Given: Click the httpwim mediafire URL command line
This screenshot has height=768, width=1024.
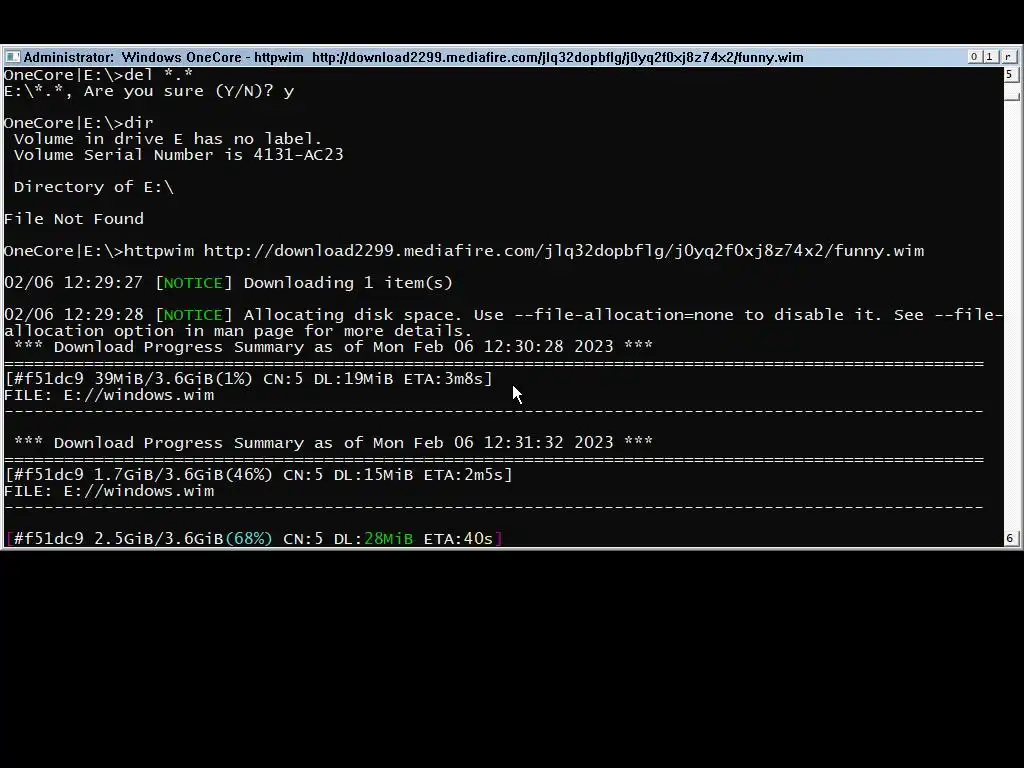Looking at the screenshot, I should click(x=464, y=251).
